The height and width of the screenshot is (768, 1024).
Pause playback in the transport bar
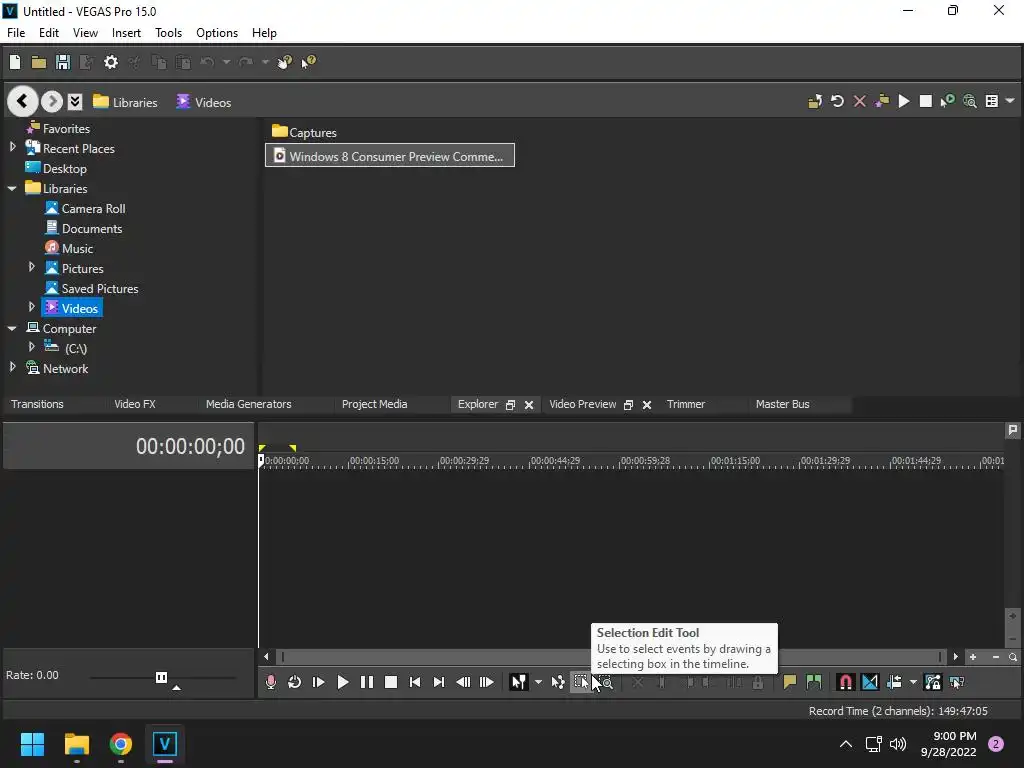(367, 682)
